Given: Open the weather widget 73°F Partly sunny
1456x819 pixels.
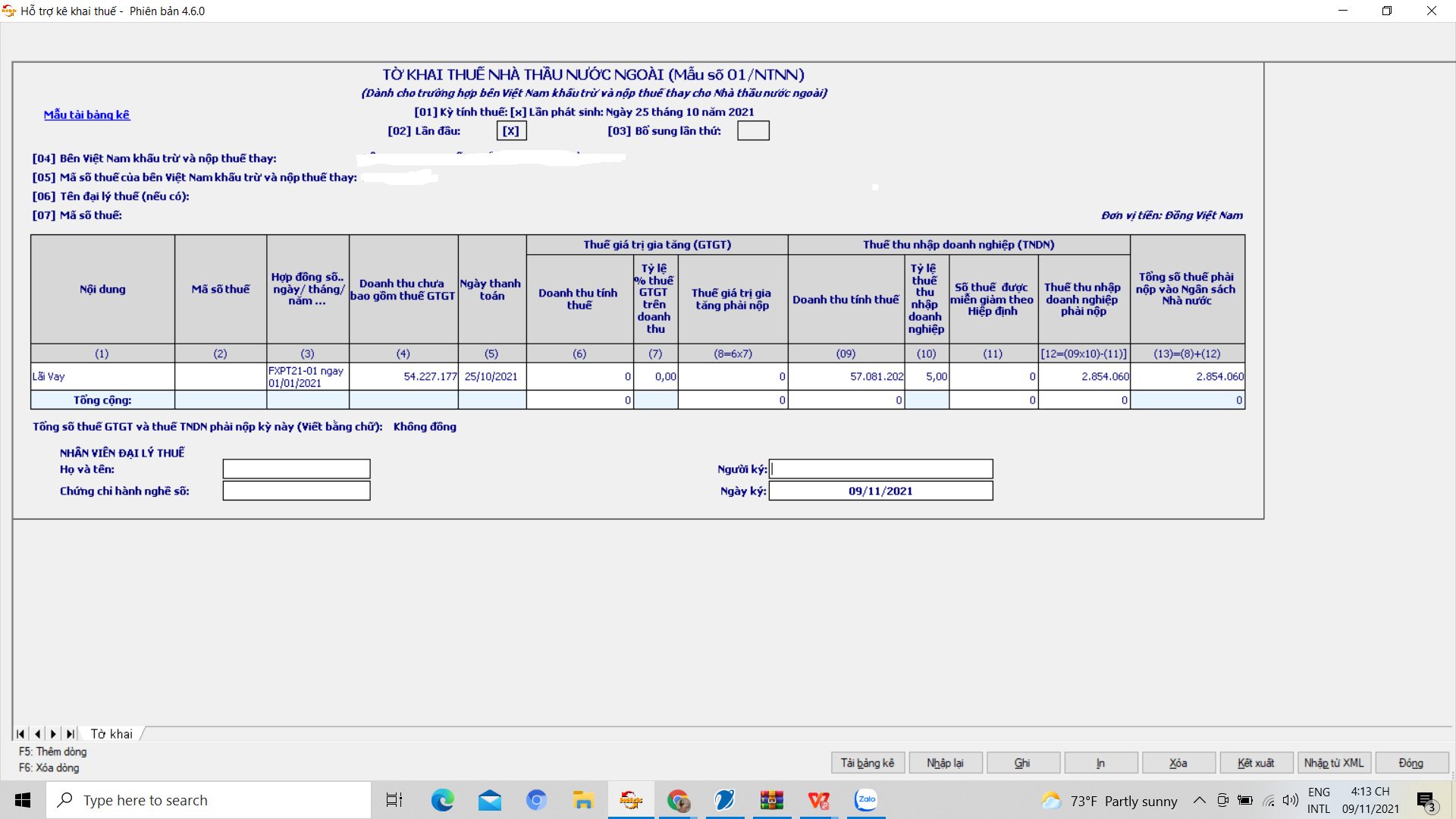Looking at the screenshot, I should pyautogui.click(x=1109, y=801).
